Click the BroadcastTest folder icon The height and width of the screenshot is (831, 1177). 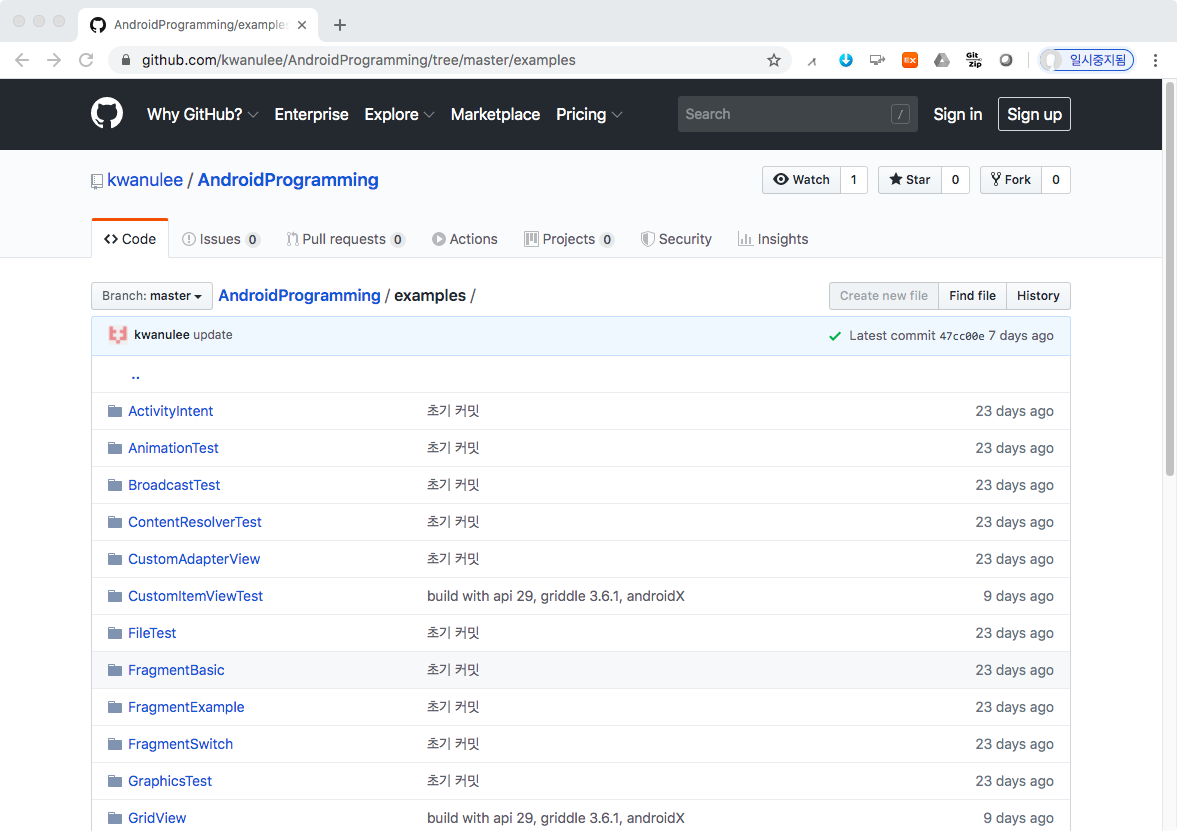click(115, 485)
